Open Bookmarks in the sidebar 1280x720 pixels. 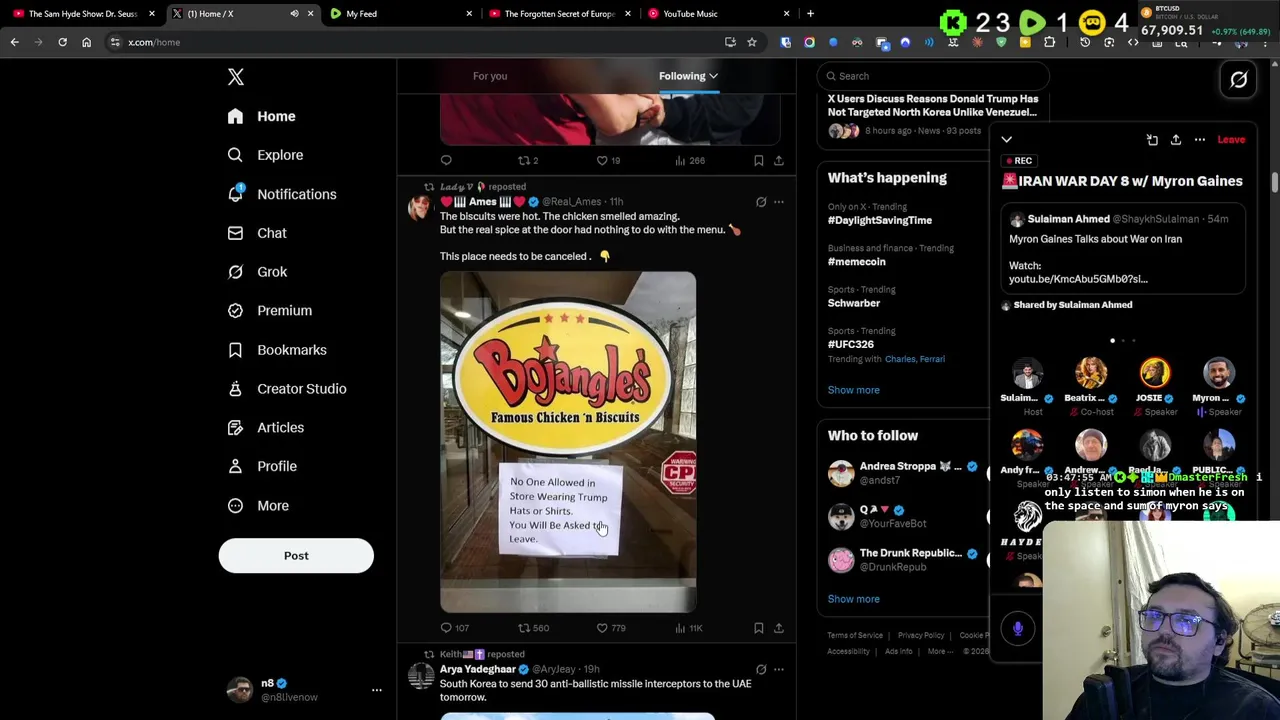pos(276,350)
